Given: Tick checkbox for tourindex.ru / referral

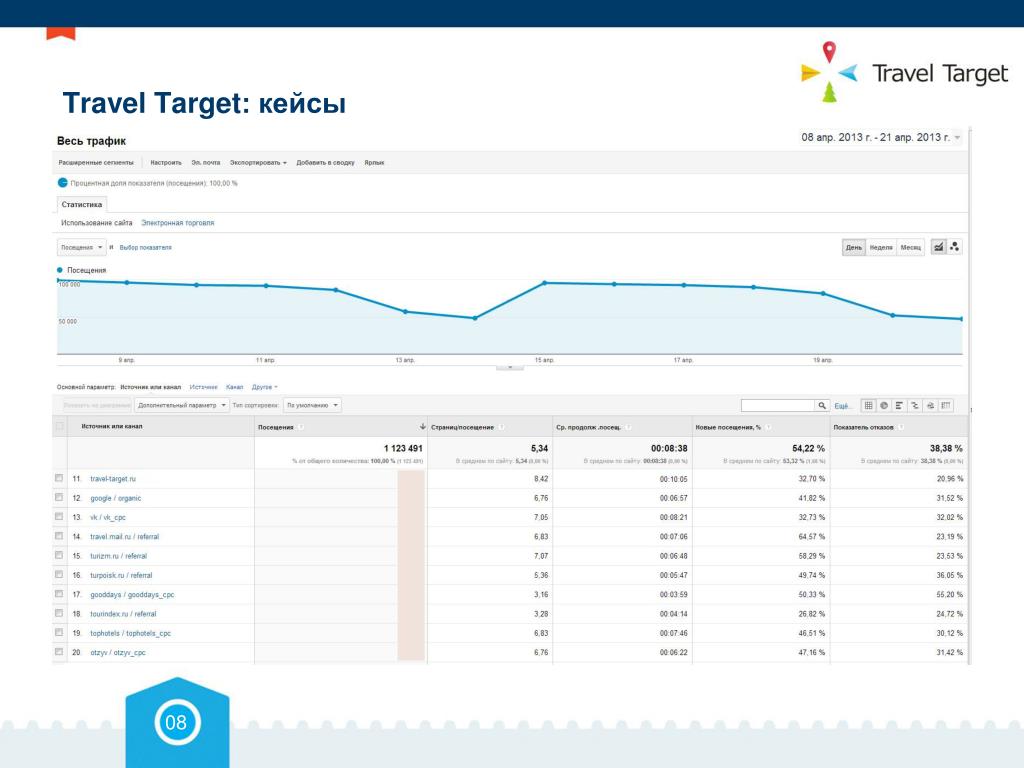Looking at the screenshot, I should [x=59, y=613].
